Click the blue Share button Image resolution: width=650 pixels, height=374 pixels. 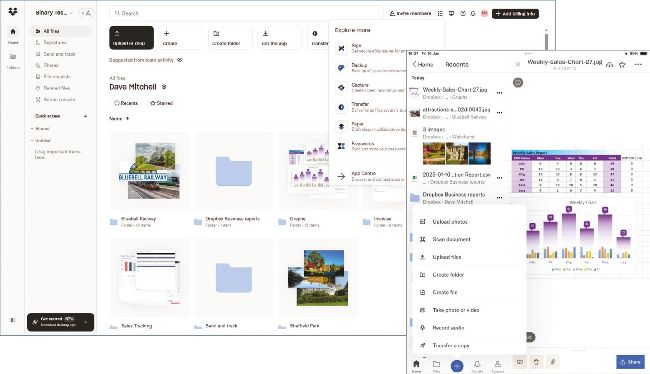(630, 362)
